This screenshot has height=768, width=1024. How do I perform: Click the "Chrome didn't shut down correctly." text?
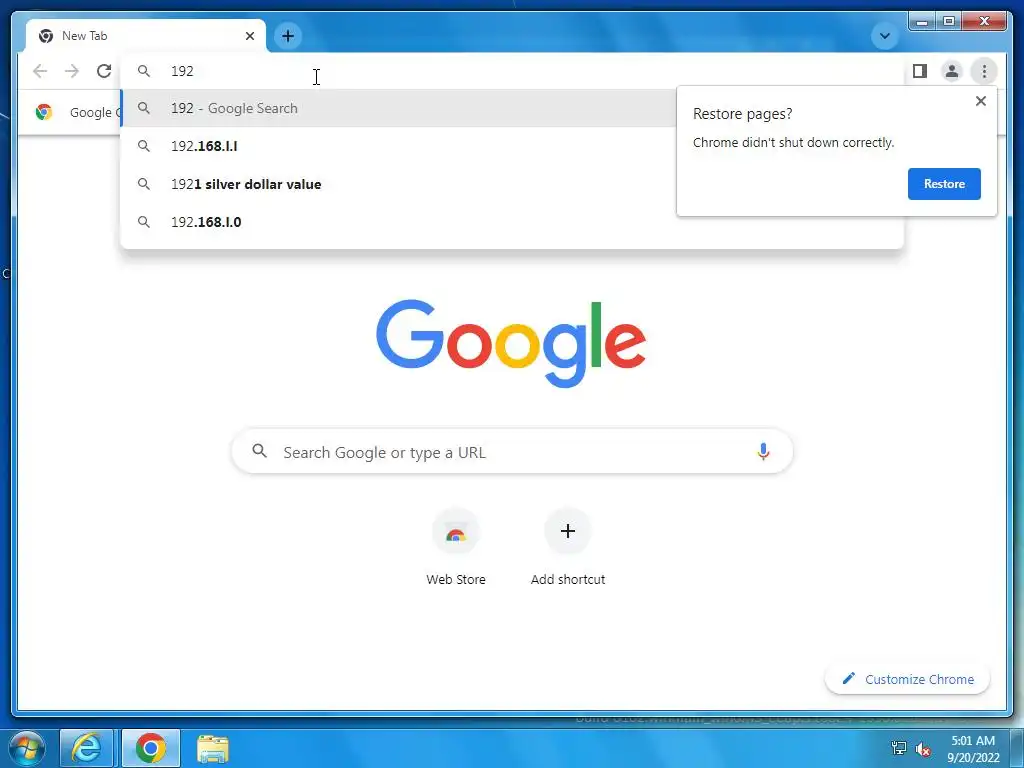tap(793, 142)
